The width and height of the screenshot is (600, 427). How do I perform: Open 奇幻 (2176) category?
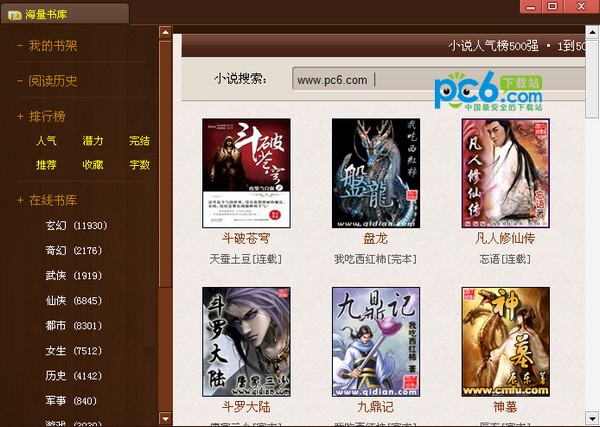tap(74, 251)
